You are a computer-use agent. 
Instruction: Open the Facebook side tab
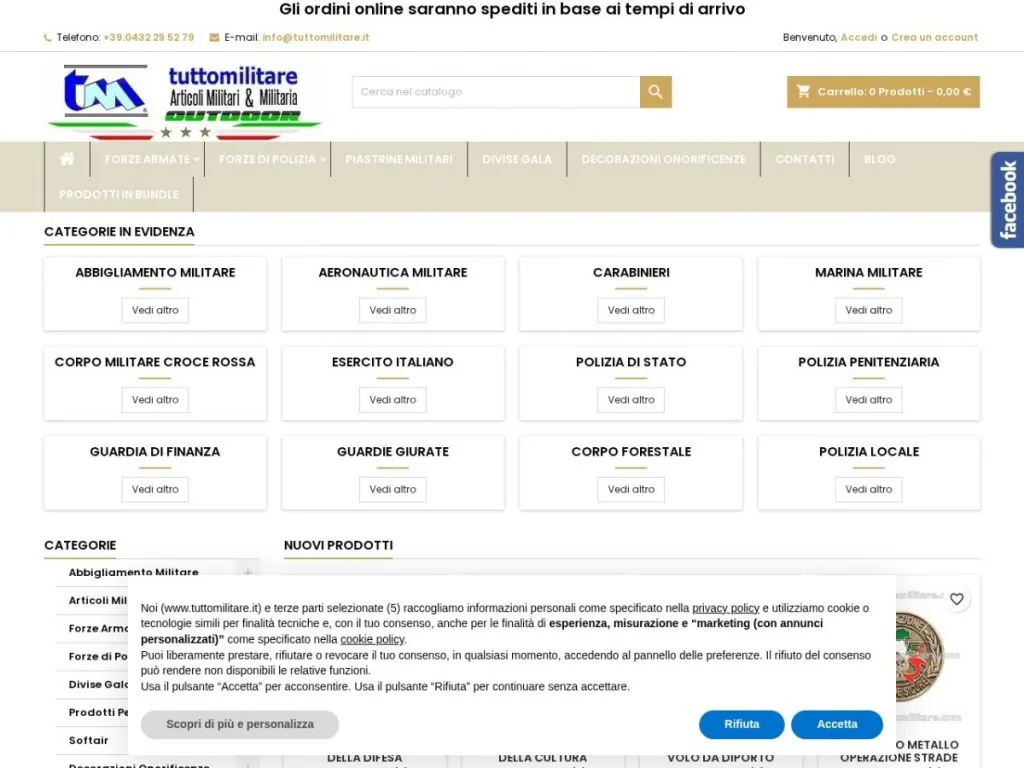click(x=1007, y=200)
